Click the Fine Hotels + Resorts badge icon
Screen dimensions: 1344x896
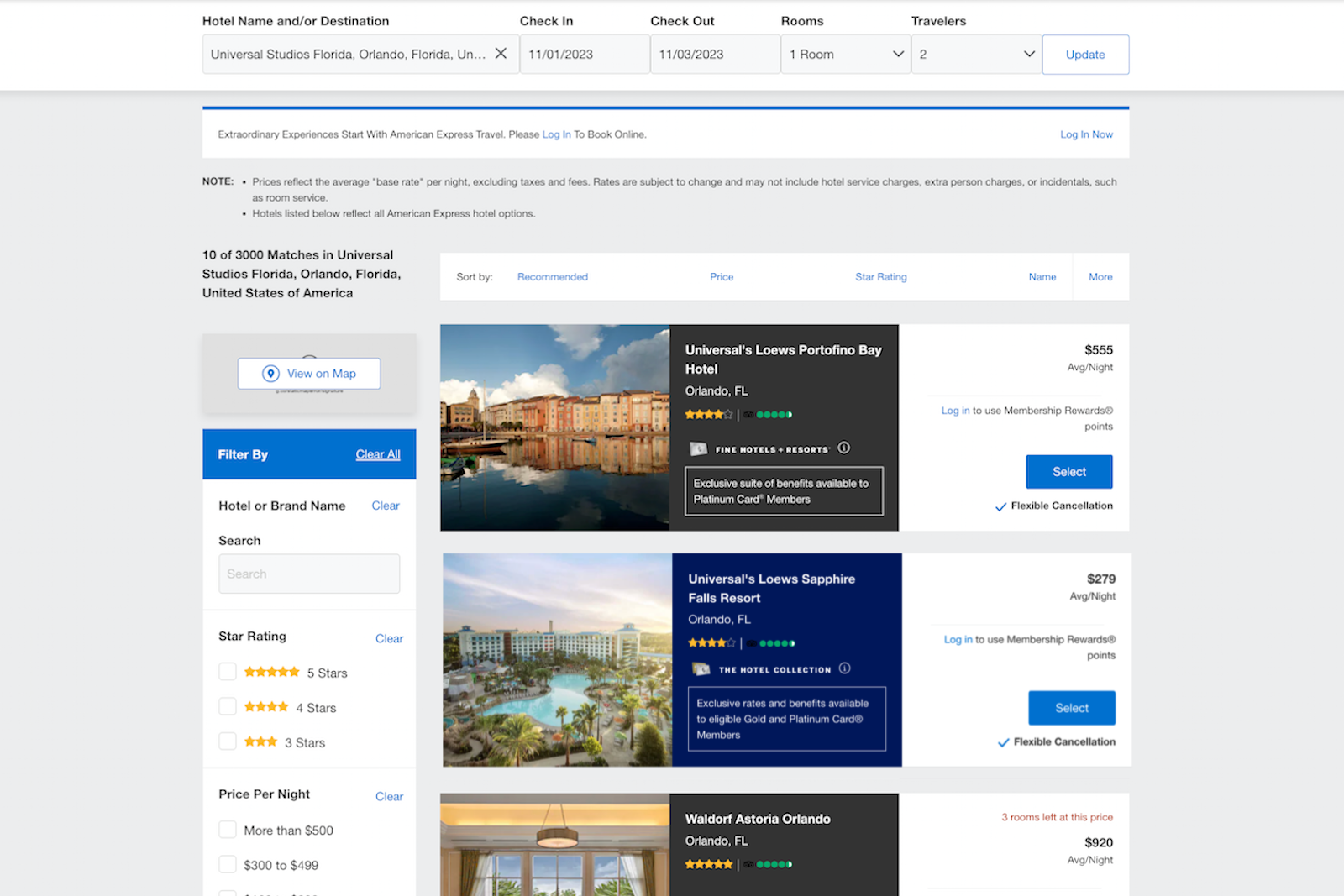pos(699,449)
